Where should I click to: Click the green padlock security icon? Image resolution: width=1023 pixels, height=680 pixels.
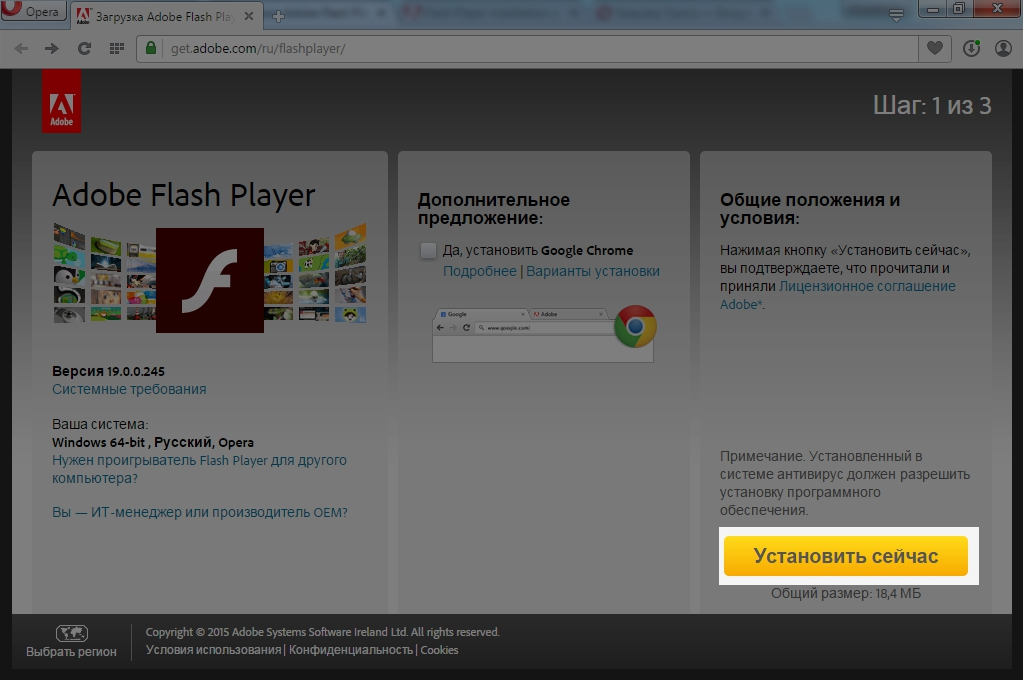pyautogui.click(x=151, y=48)
